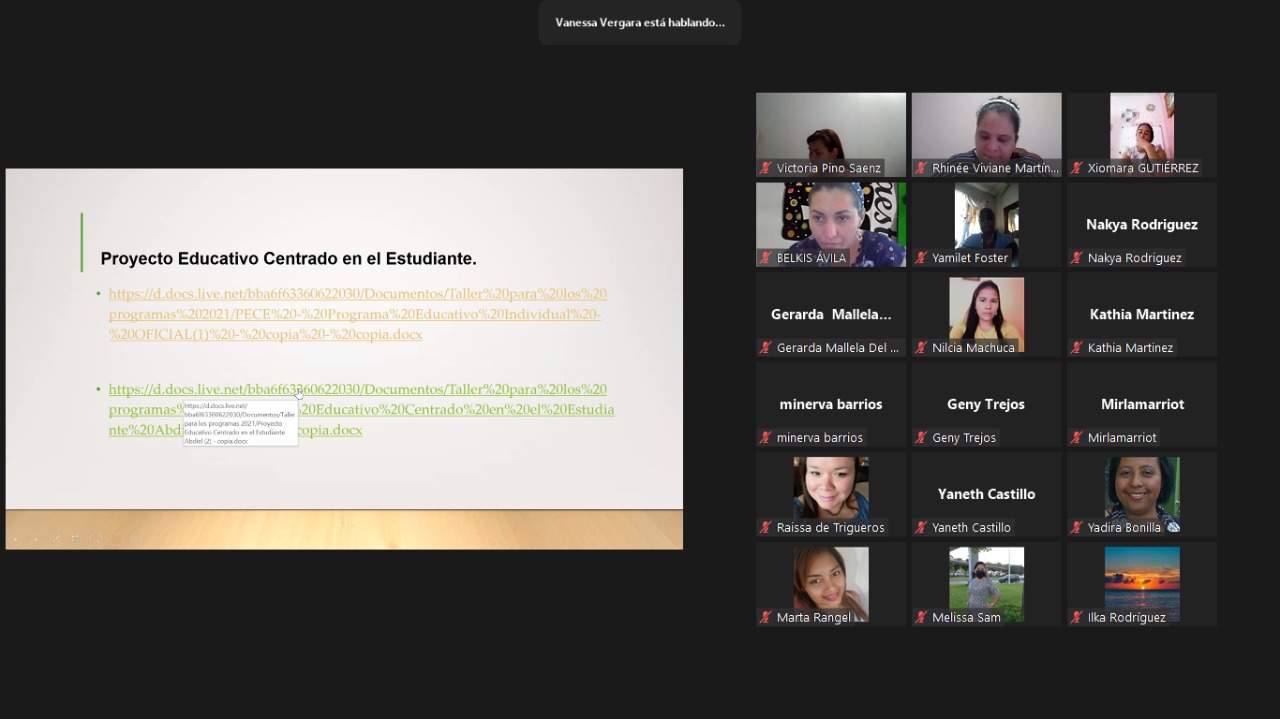Select Xiomara GUTIÉRREZ video tile

(1142, 135)
